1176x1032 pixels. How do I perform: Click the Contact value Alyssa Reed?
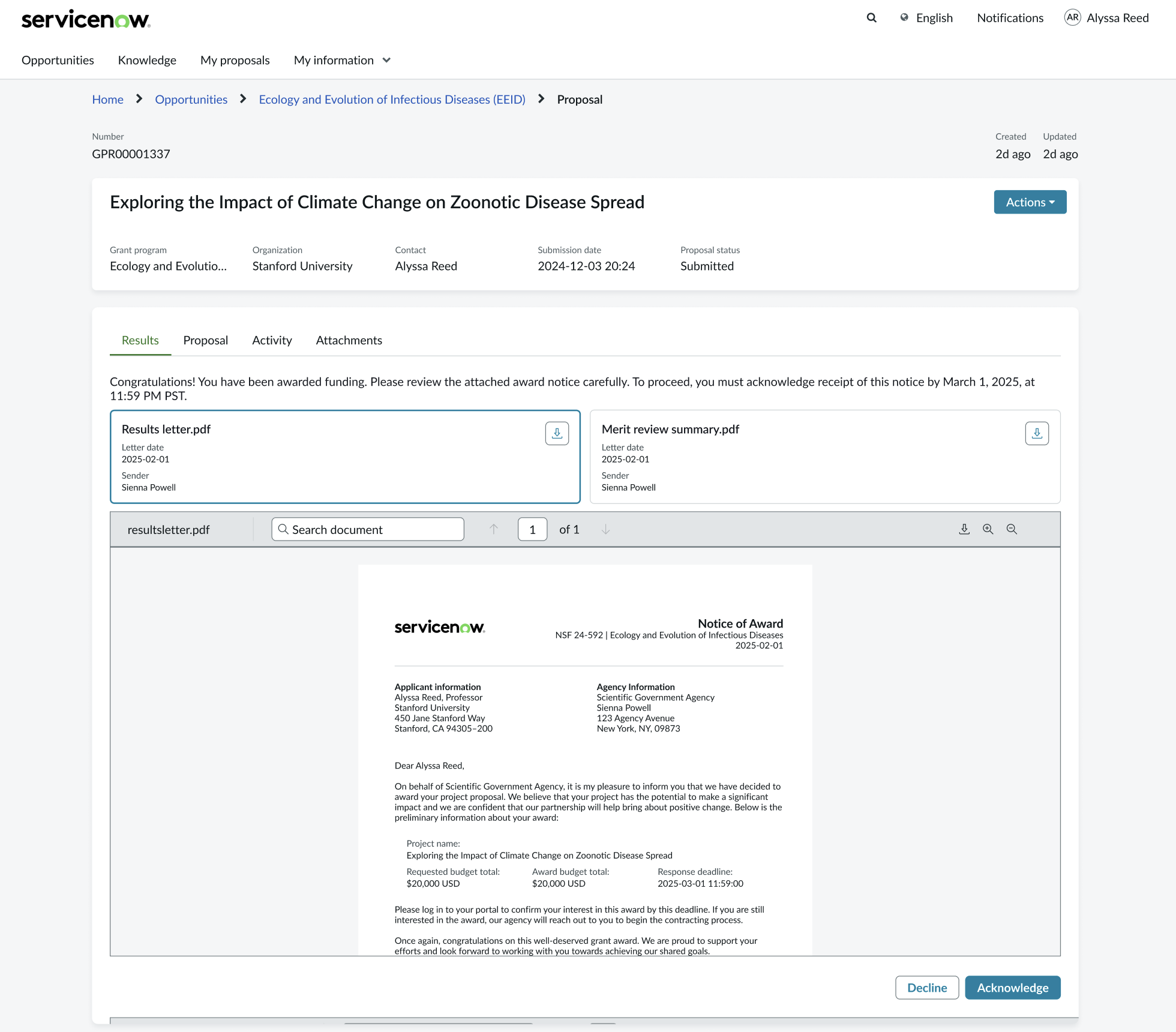point(426,266)
